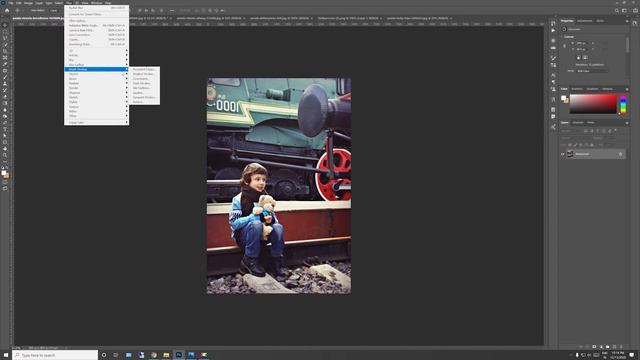Image resolution: width=640 pixels, height=360 pixels.
Task: Expand the Sharpen filter submenu
Action: [x=96, y=93]
